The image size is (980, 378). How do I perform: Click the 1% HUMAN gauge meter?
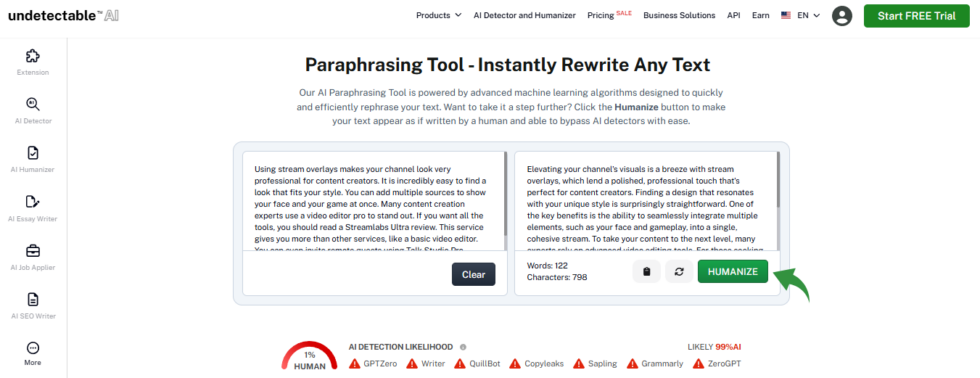pos(310,357)
